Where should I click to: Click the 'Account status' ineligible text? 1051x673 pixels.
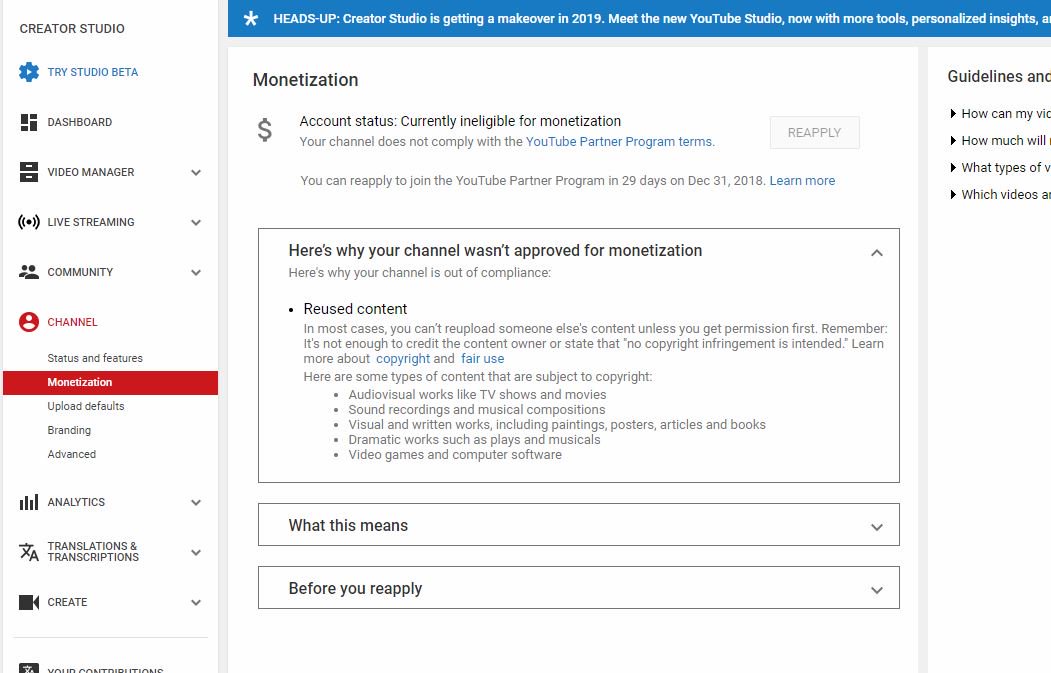pyautogui.click(x=460, y=121)
